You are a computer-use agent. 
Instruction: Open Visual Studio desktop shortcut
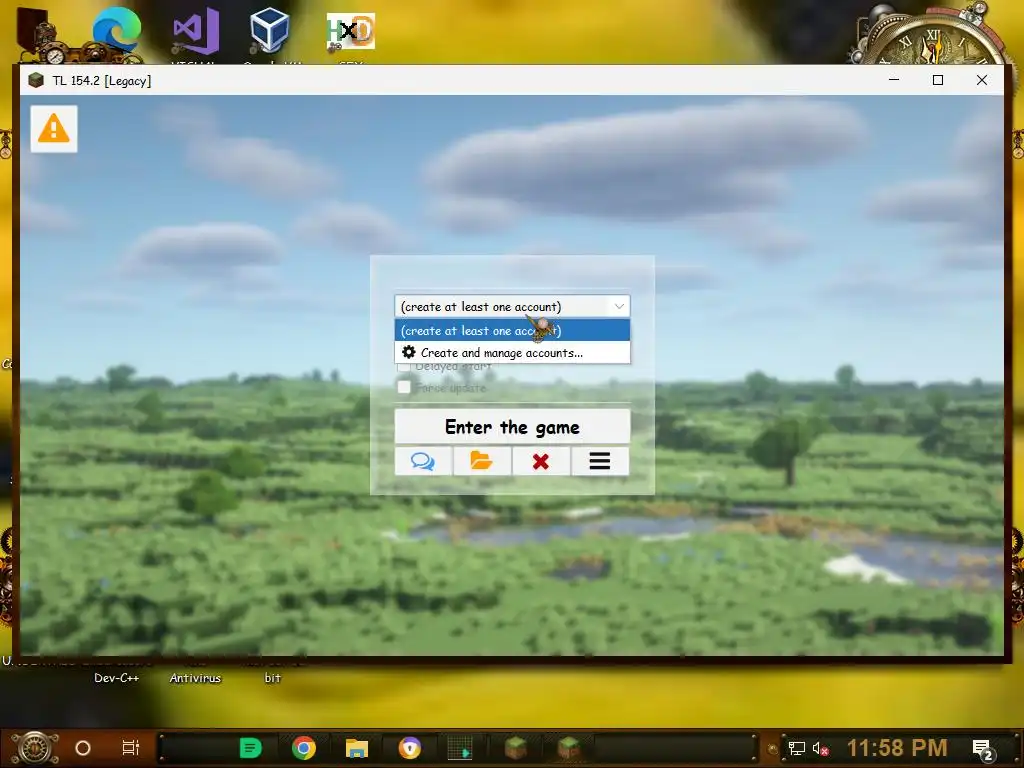(x=195, y=31)
